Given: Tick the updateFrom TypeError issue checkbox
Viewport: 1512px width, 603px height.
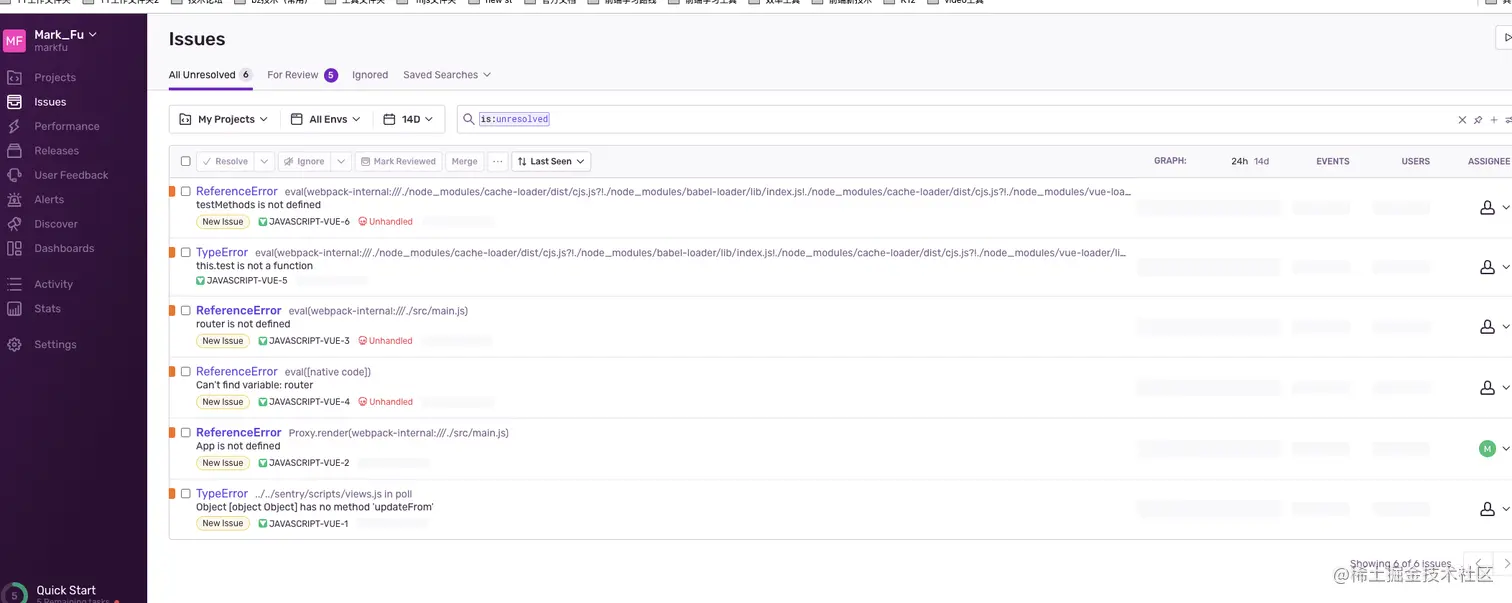Looking at the screenshot, I should point(186,494).
